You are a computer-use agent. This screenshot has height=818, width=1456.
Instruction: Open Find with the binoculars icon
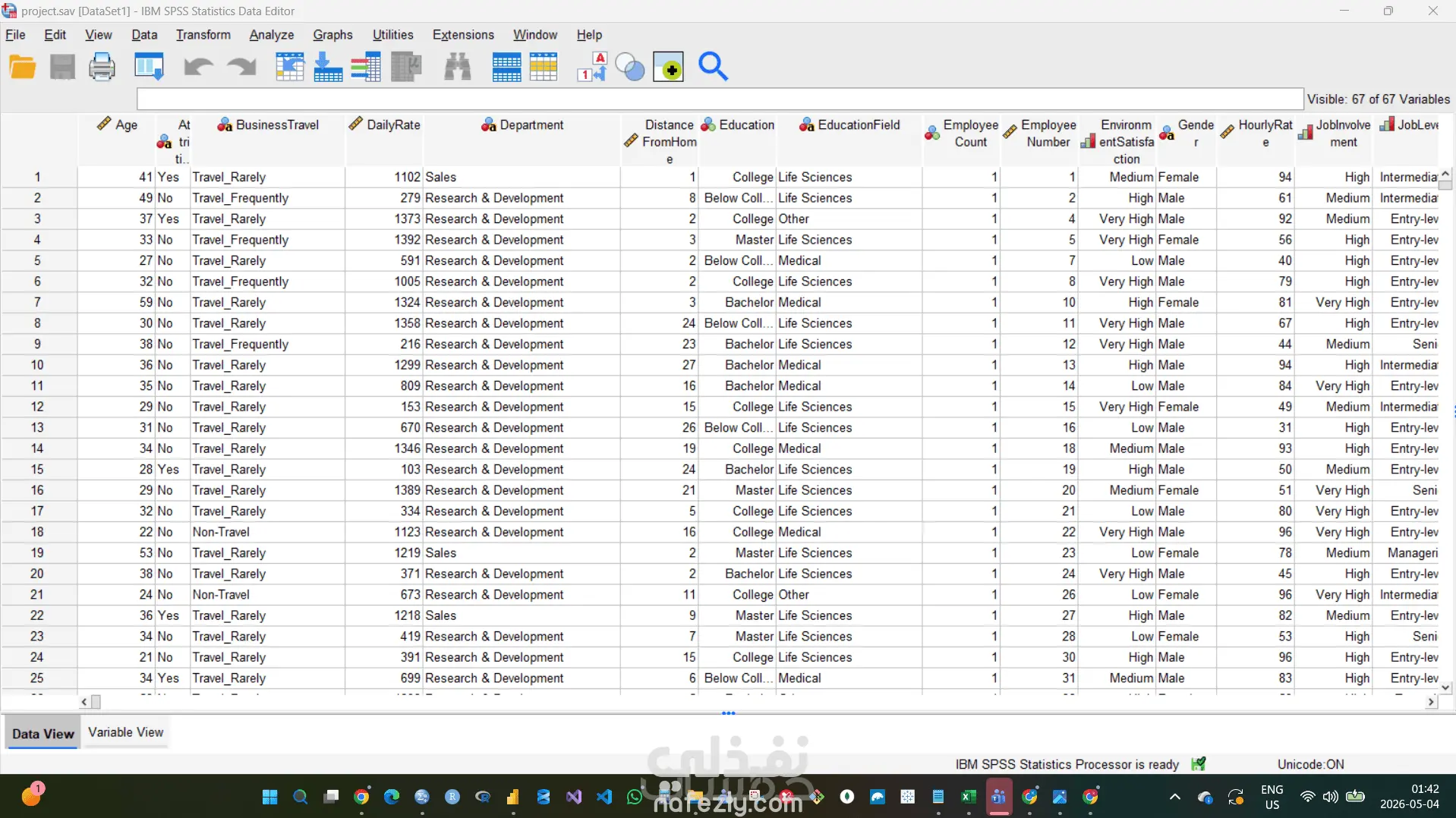[458, 68]
